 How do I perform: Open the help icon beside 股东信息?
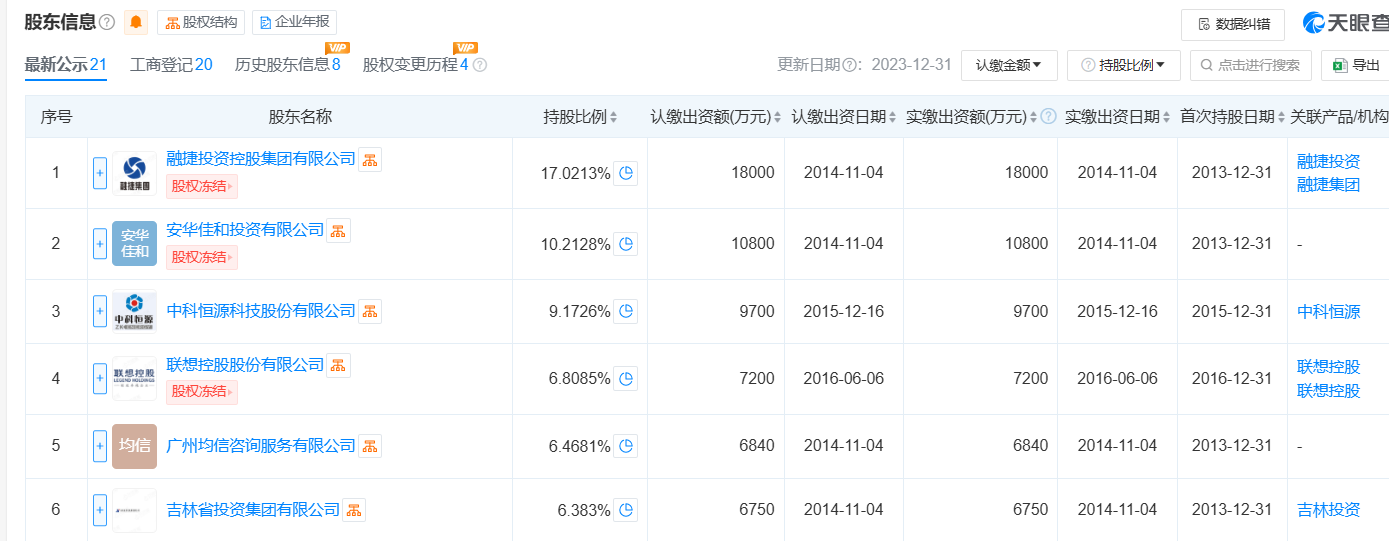(x=107, y=22)
